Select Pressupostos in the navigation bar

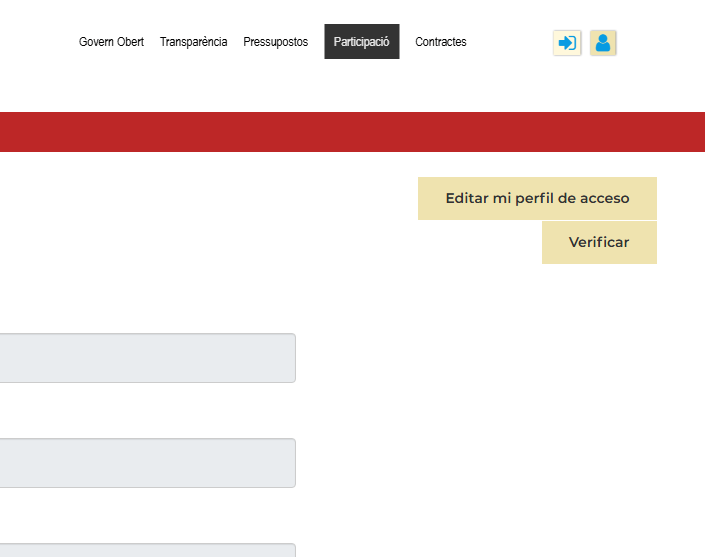click(x=275, y=42)
